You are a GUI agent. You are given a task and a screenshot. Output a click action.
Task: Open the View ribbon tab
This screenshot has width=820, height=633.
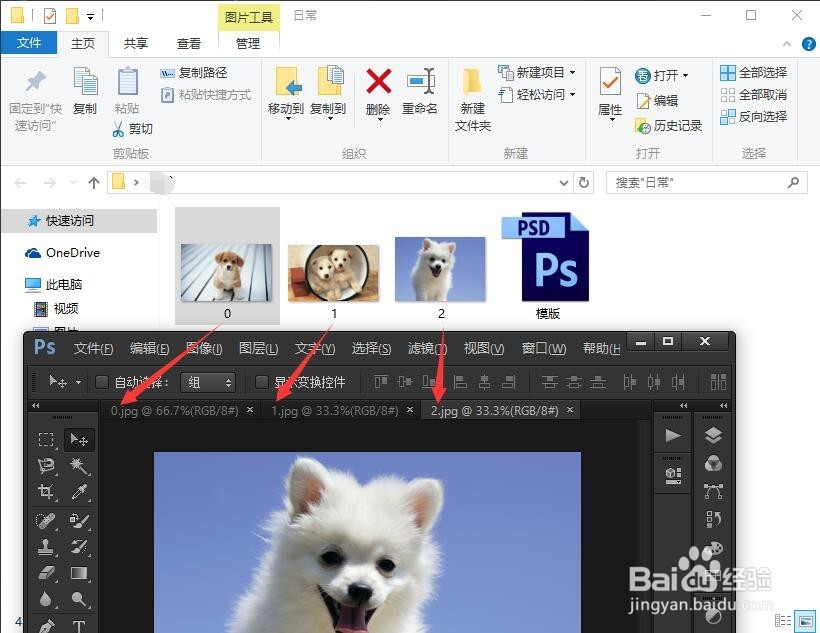click(189, 43)
